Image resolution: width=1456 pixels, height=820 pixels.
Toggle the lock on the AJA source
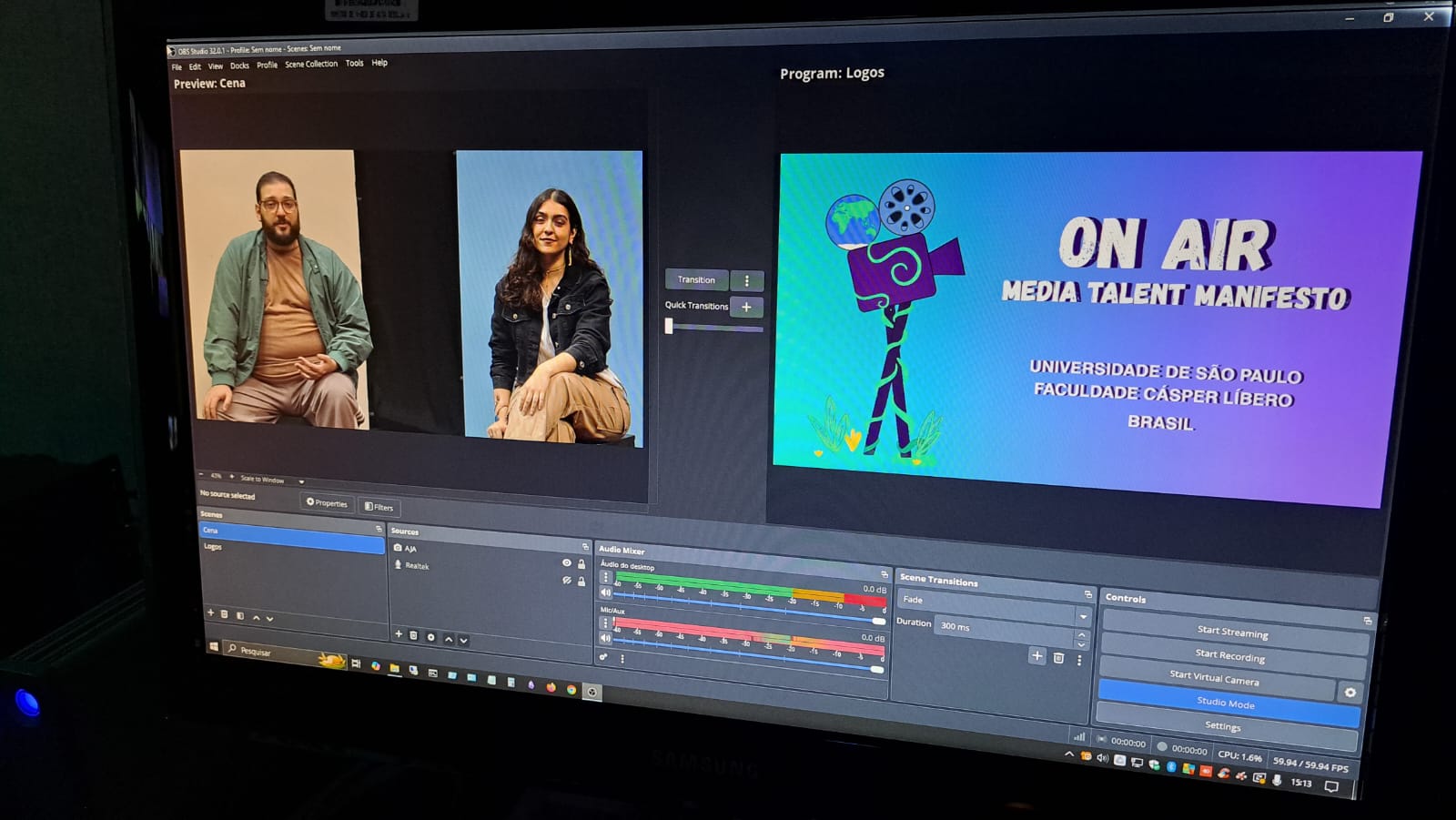coord(581,564)
